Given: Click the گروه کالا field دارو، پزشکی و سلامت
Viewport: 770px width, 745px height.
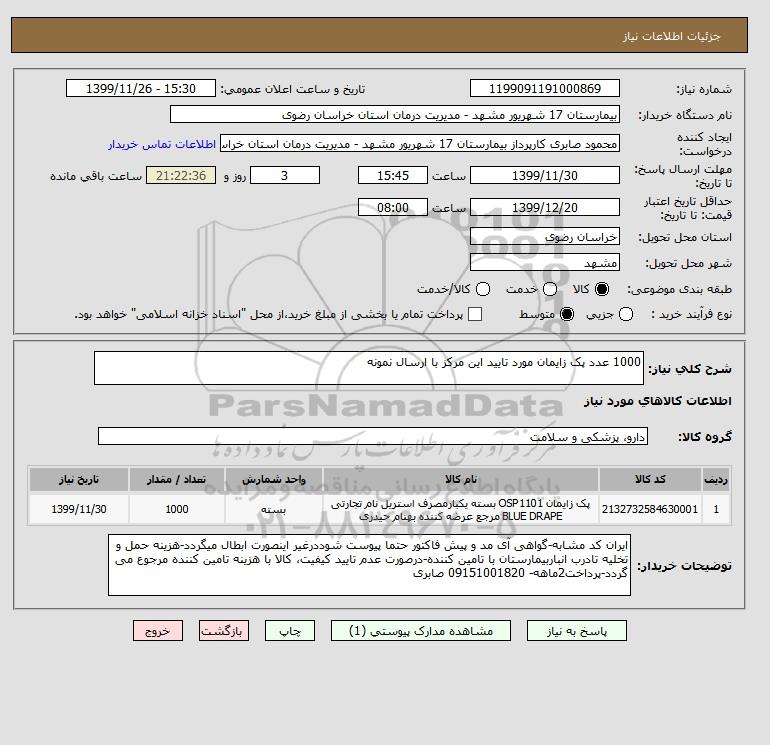Looking at the screenshot, I should 373,436.
